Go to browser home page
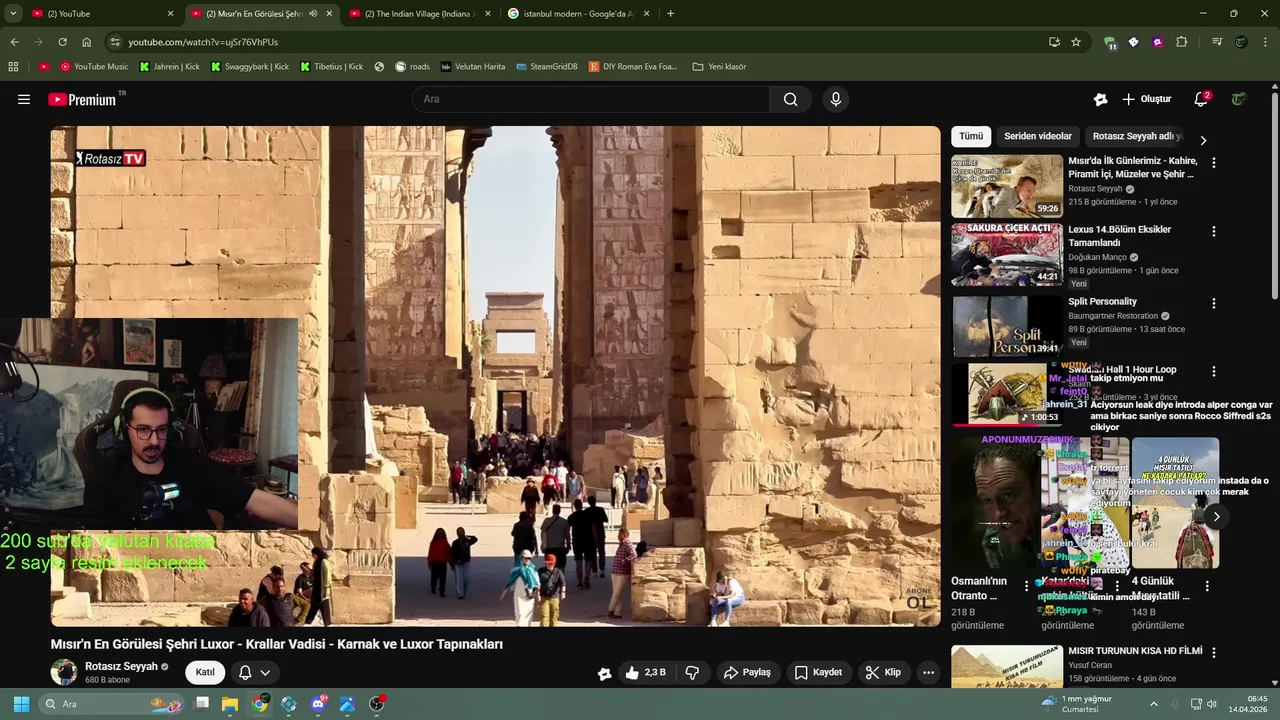 pyautogui.click(x=87, y=42)
